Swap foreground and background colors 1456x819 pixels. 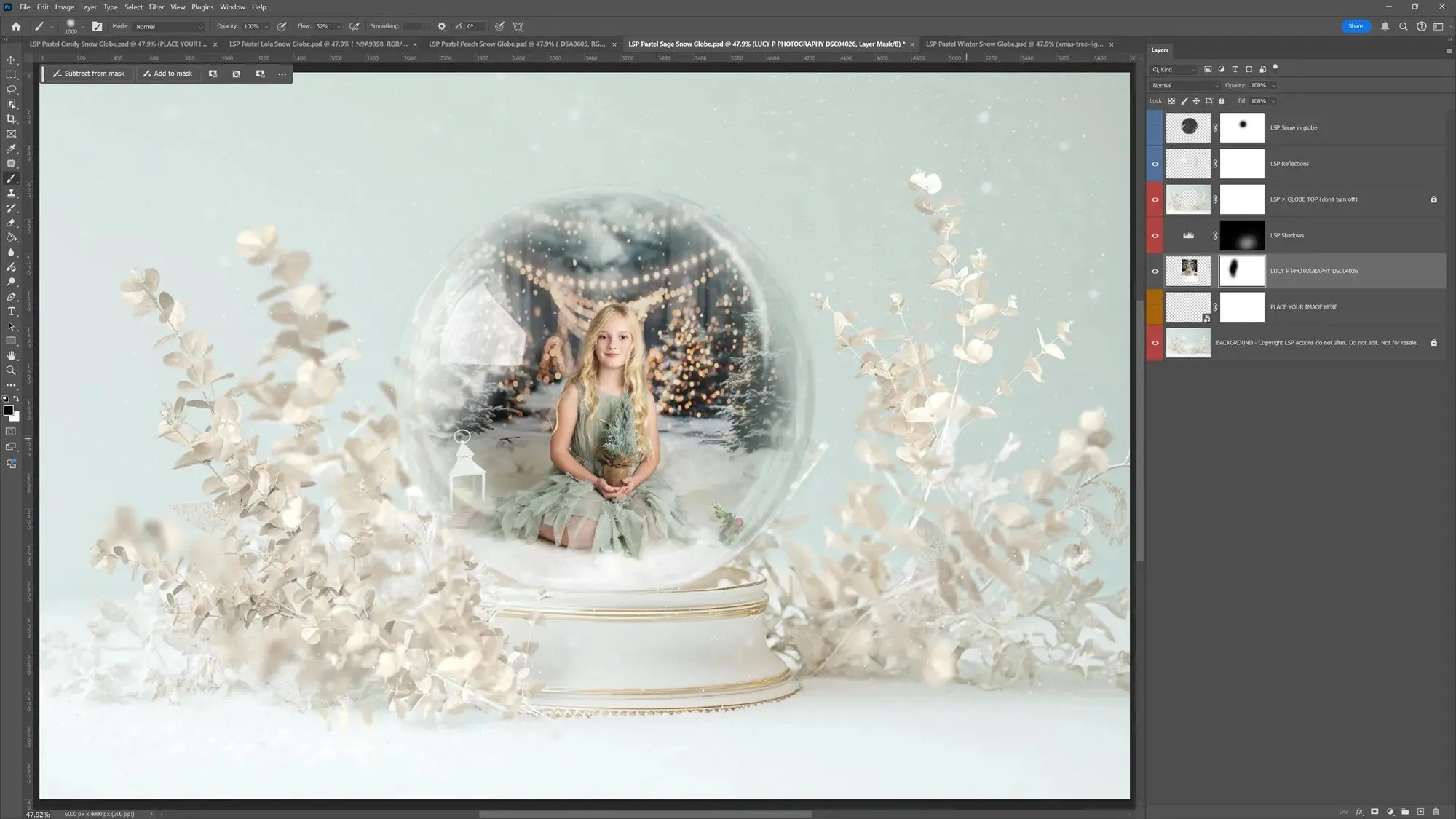16,399
